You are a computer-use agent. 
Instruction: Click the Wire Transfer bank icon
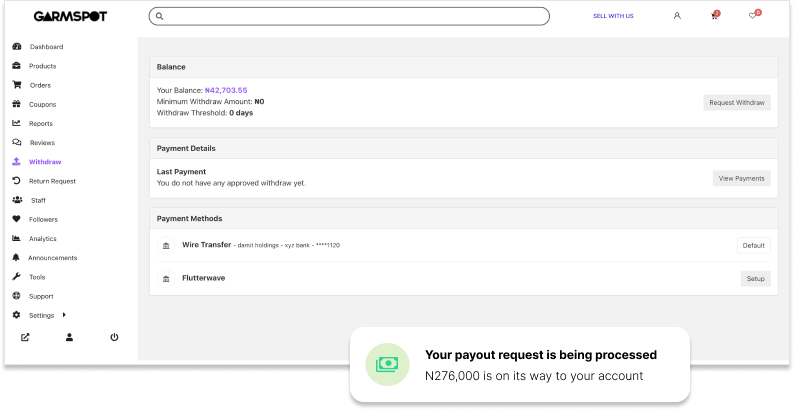tap(166, 245)
